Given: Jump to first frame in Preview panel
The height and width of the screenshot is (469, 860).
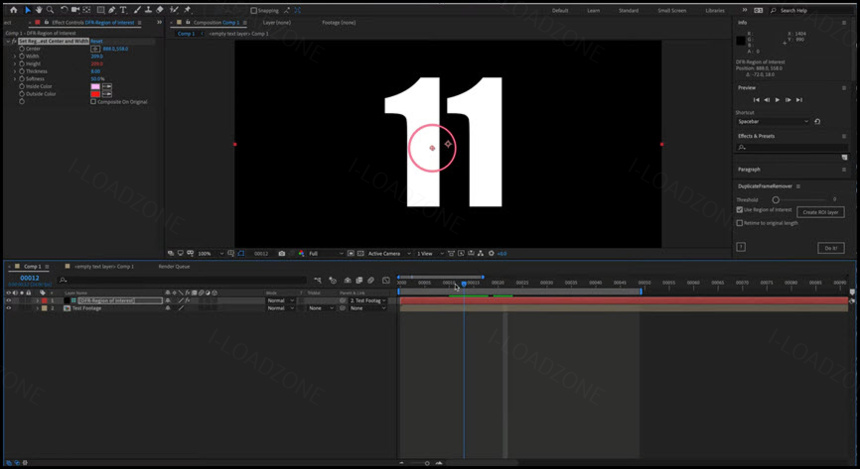Looking at the screenshot, I should 756,100.
